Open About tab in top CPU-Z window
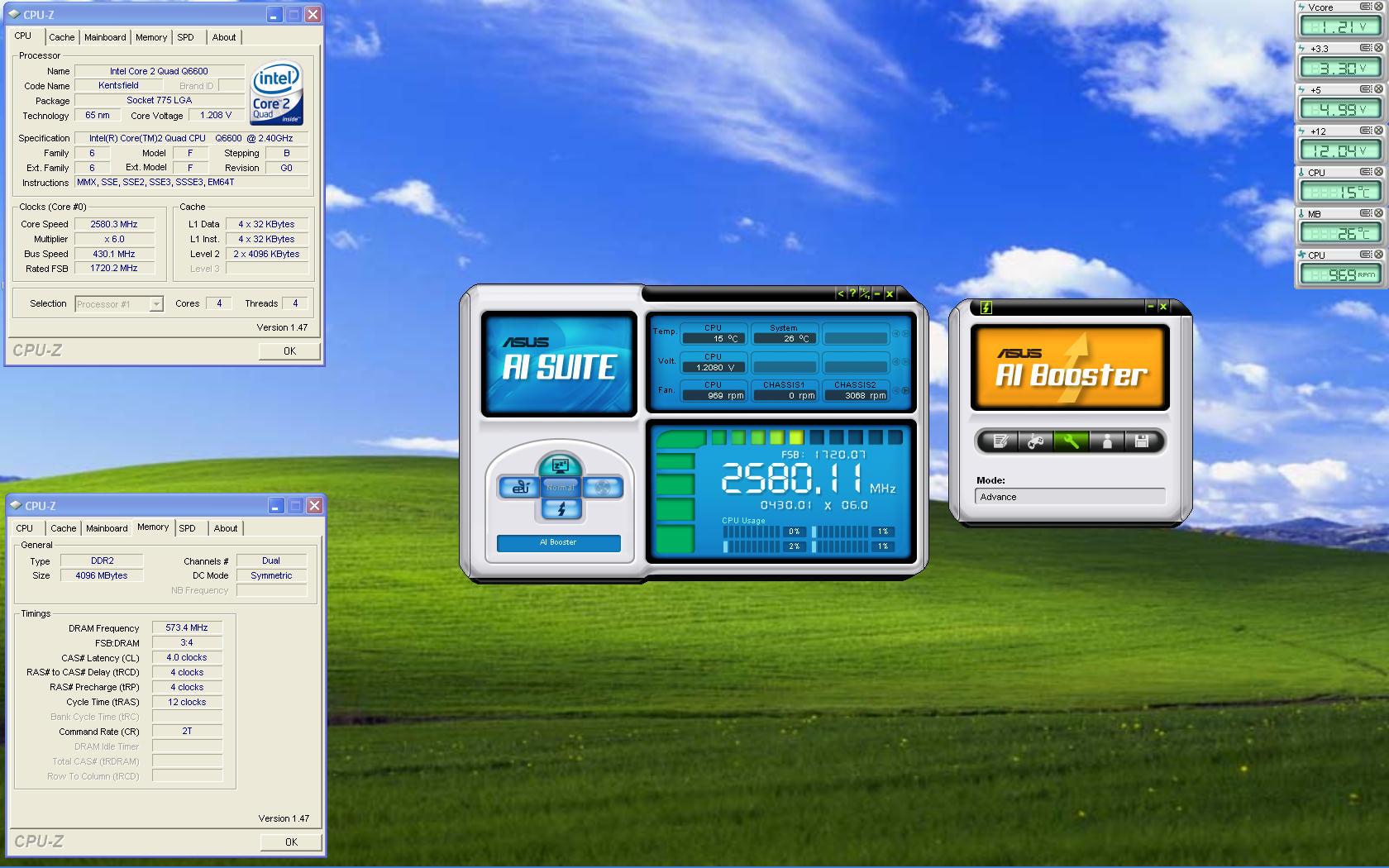Image resolution: width=1389 pixels, height=868 pixels. [224, 37]
